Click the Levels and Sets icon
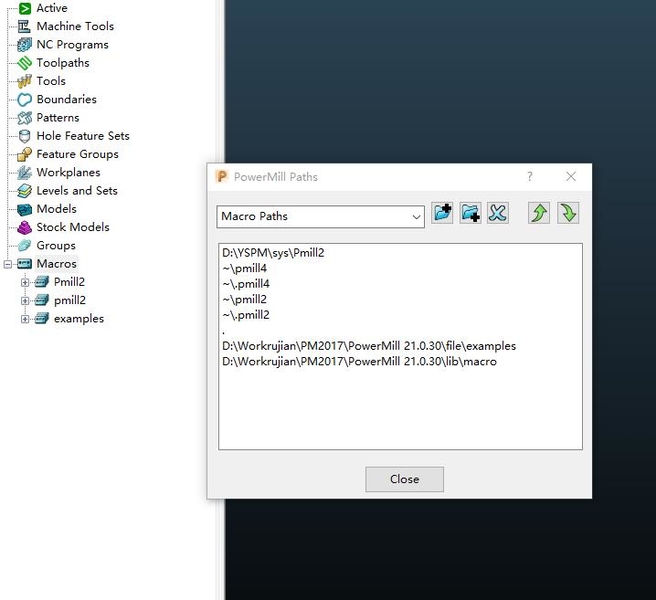The width and height of the screenshot is (656, 600). (x=24, y=191)
